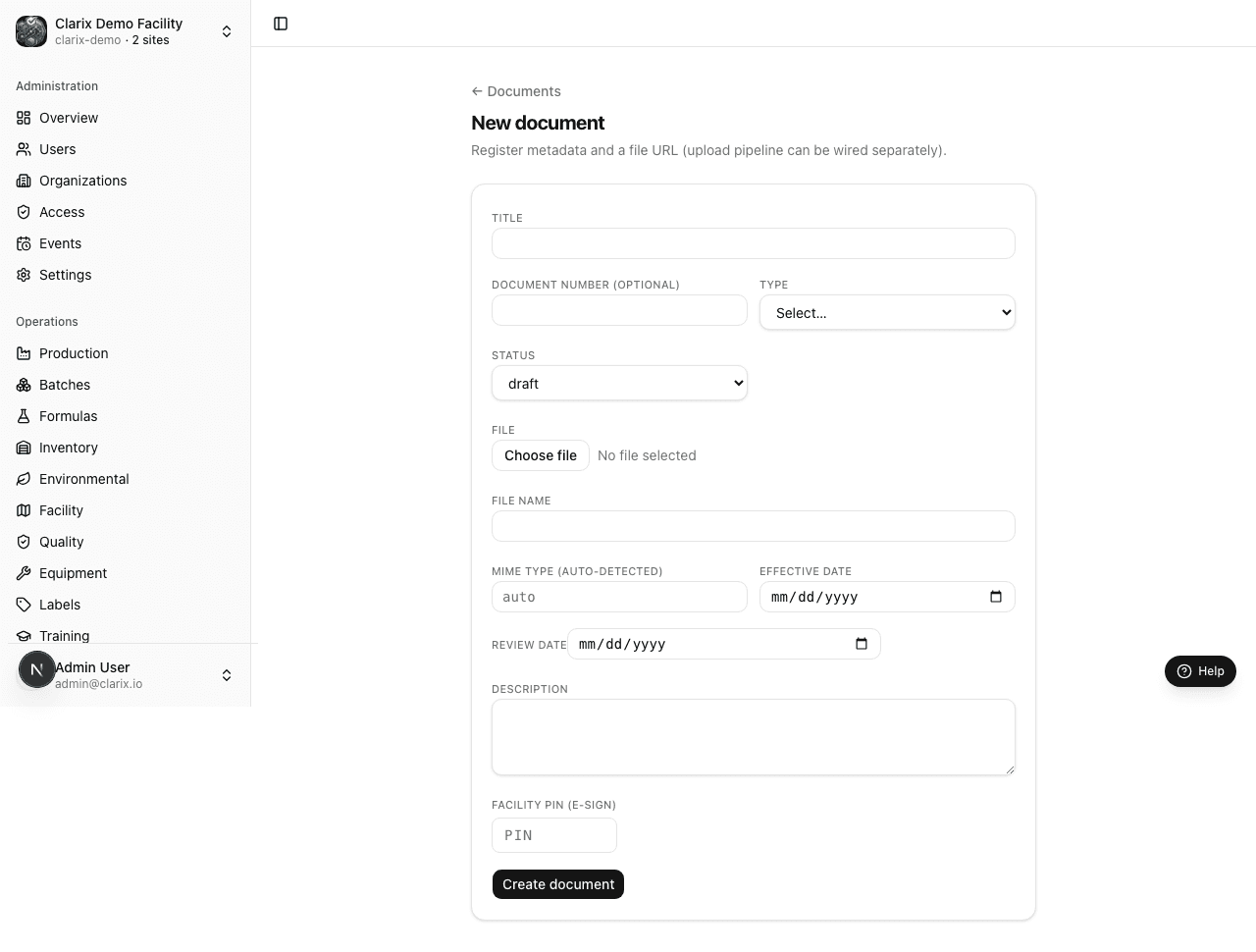1256x952 pixels.
Task: Open Organizations in the sidebar
Action: (126, 181)
